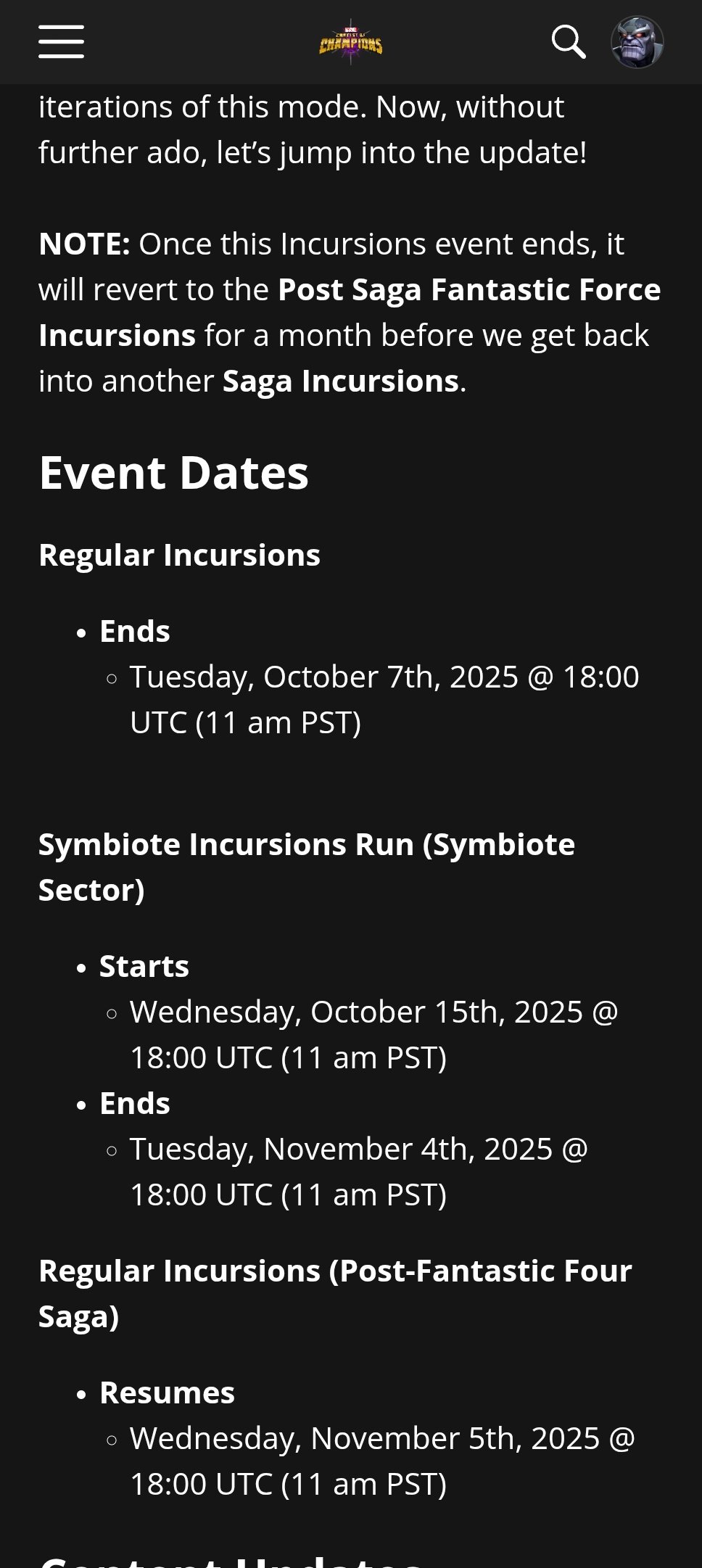This screenshot has width=702, height=1568.
Task: Open the Thanos profile avatar
Action: [x=637, y=42]
